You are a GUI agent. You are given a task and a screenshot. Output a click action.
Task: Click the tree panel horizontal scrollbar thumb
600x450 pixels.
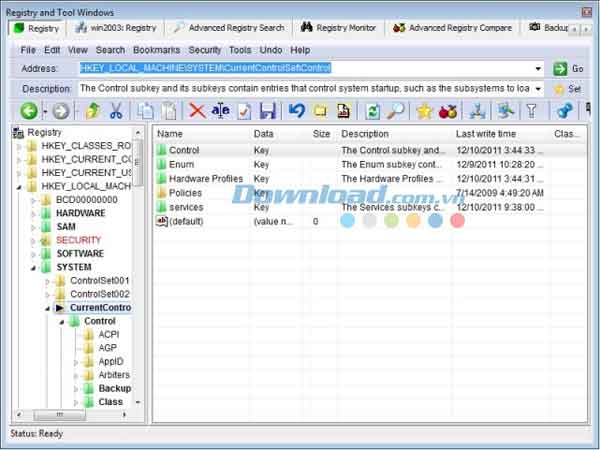pos(59,414)
